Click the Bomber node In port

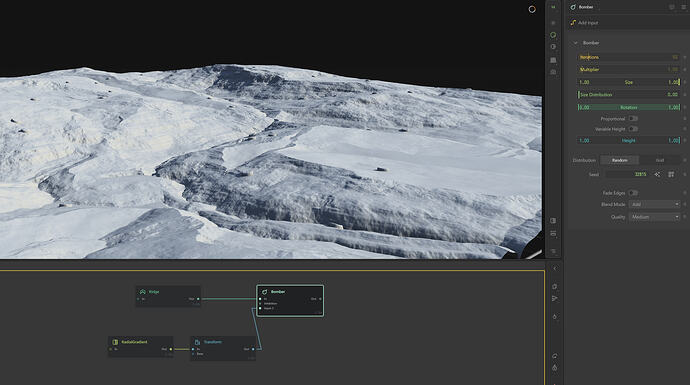[x=260, y=299]
